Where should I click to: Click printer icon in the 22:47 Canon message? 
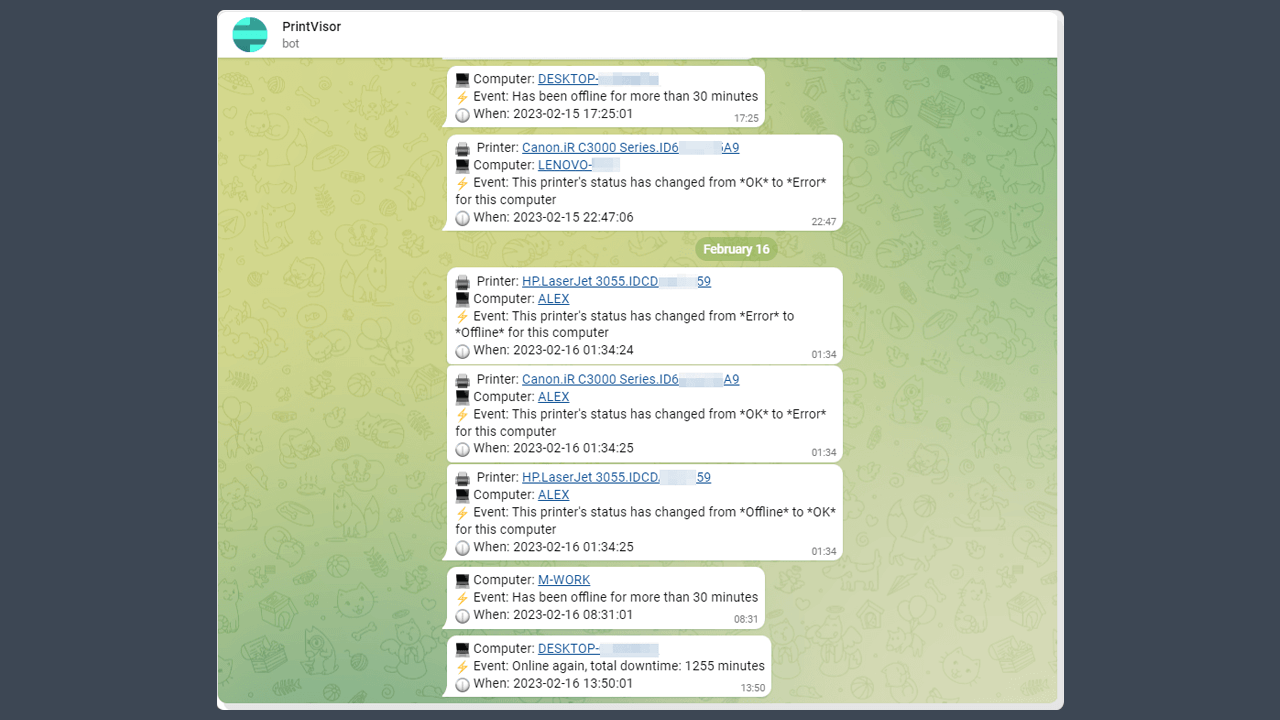pos(462,148)
